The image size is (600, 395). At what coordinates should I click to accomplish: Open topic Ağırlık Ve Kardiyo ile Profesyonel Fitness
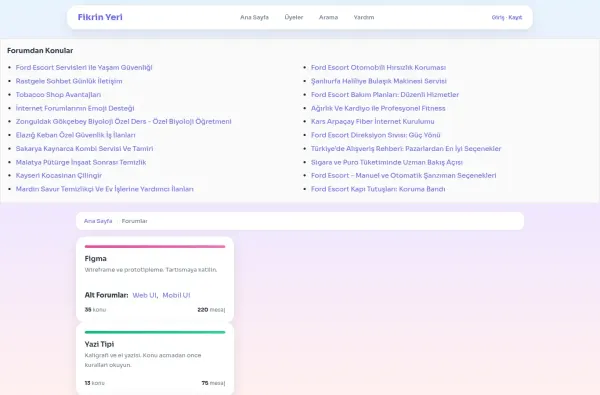click(x=378, y=108)
